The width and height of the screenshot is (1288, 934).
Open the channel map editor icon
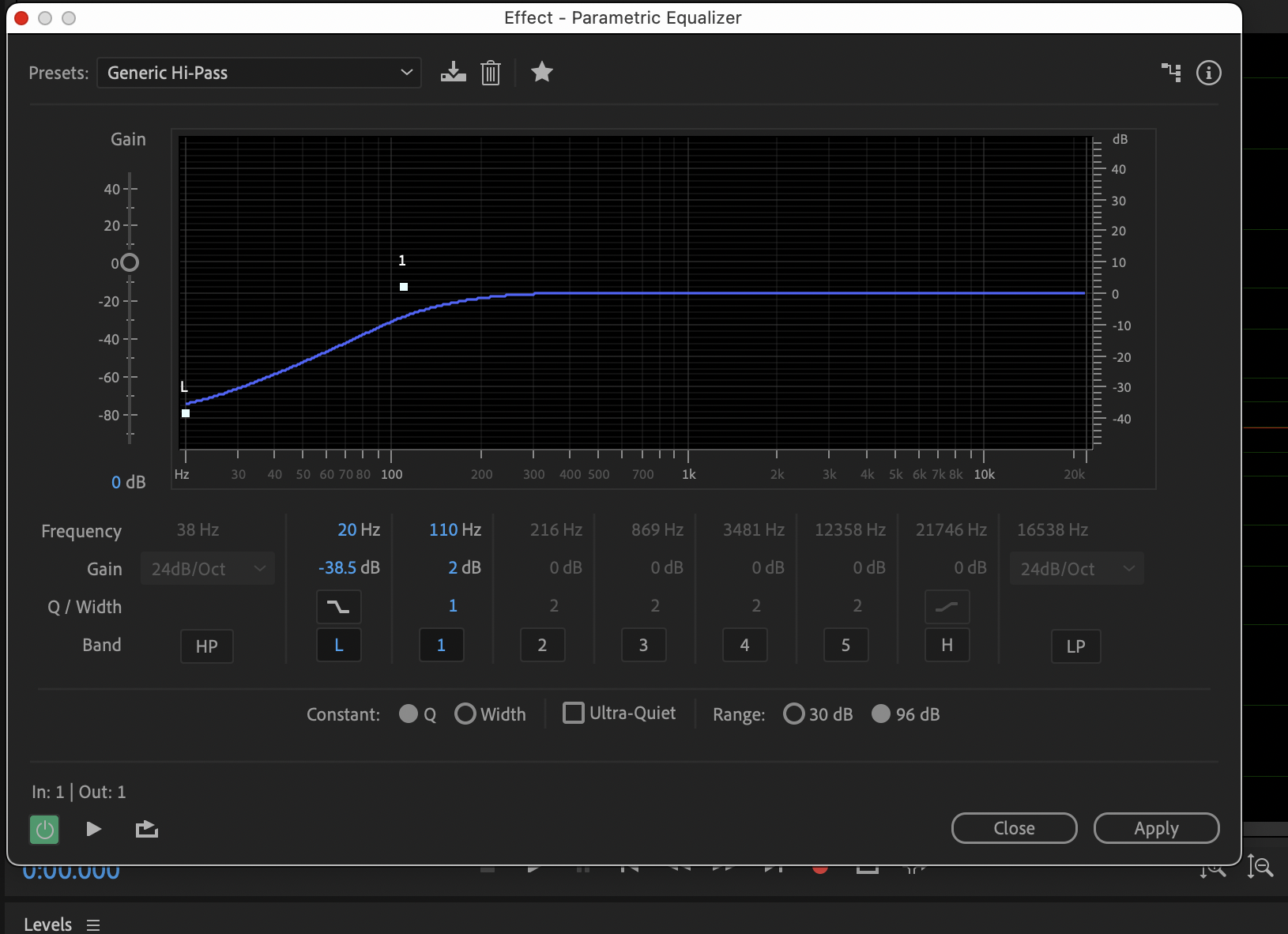pos(1171,73)
